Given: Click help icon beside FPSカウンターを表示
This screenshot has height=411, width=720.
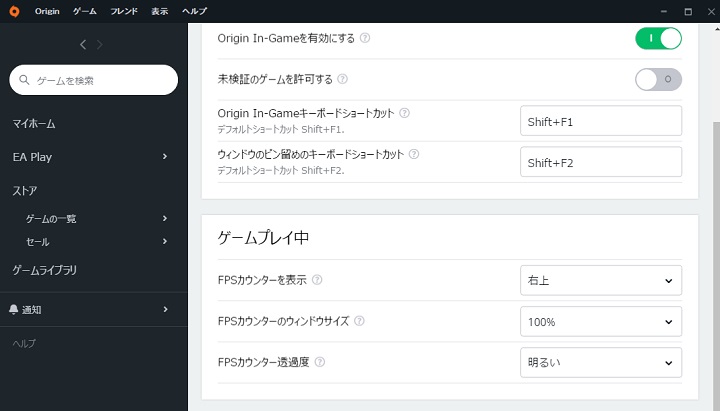Looking at the screenshot, I should [317, 280].
